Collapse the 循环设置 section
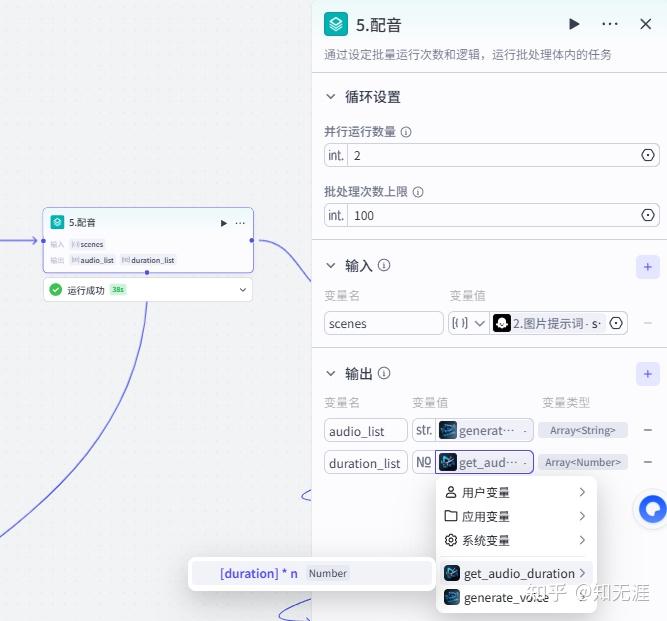Image resolution: width=667 pixels, height=621 pixels. 331,97
